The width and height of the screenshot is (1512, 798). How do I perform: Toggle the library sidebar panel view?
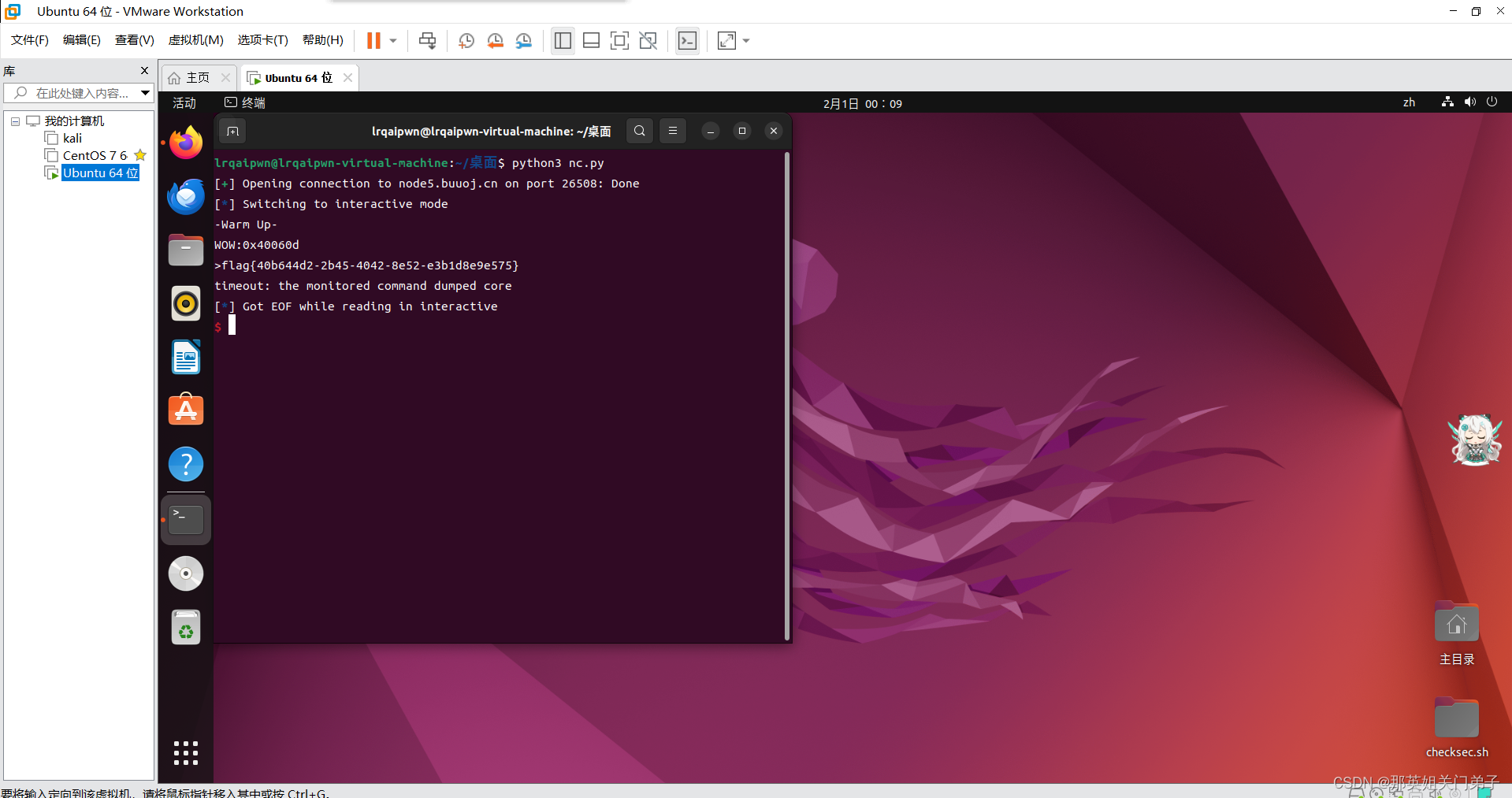tap(563, 40)
